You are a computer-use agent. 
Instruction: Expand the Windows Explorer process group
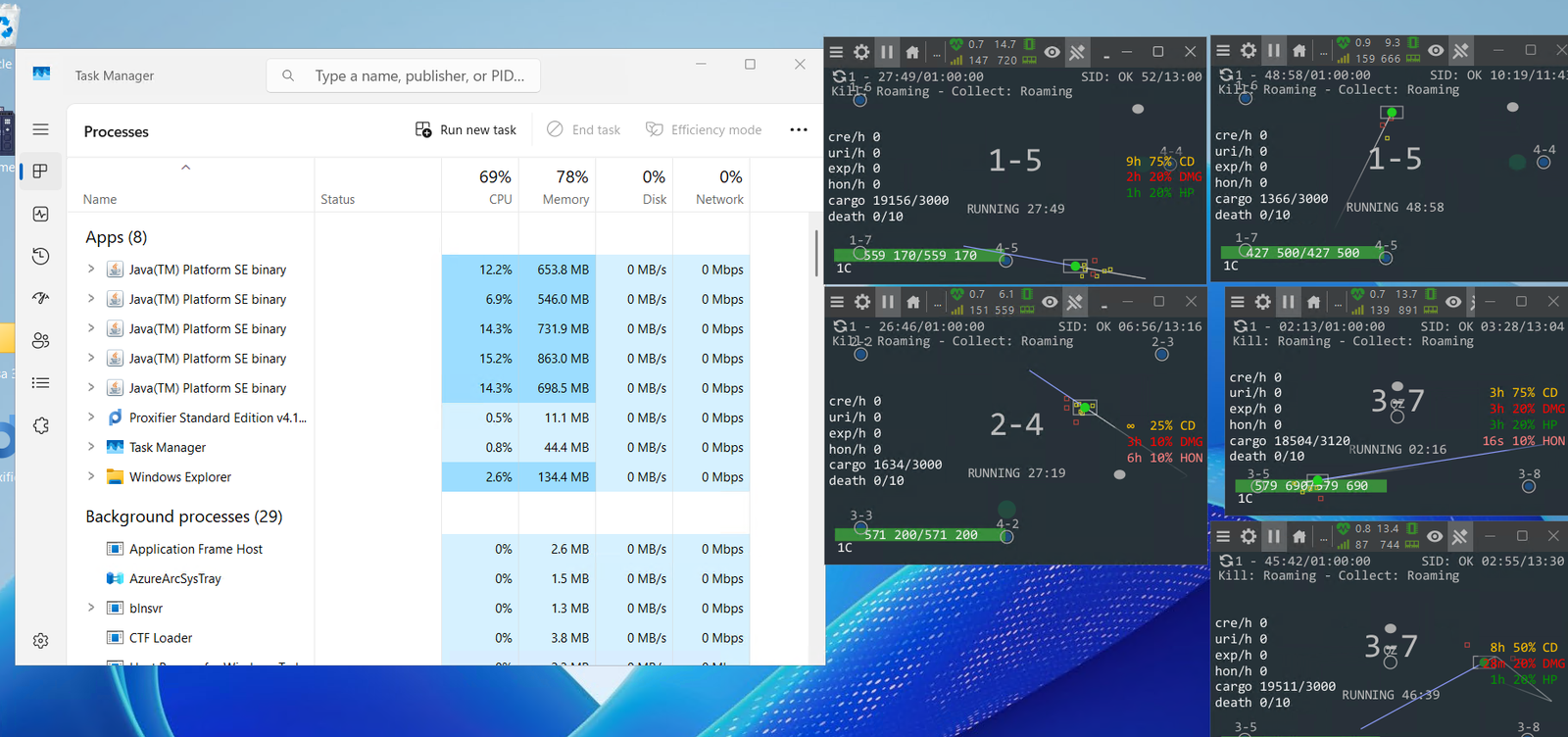click(91, 477)
